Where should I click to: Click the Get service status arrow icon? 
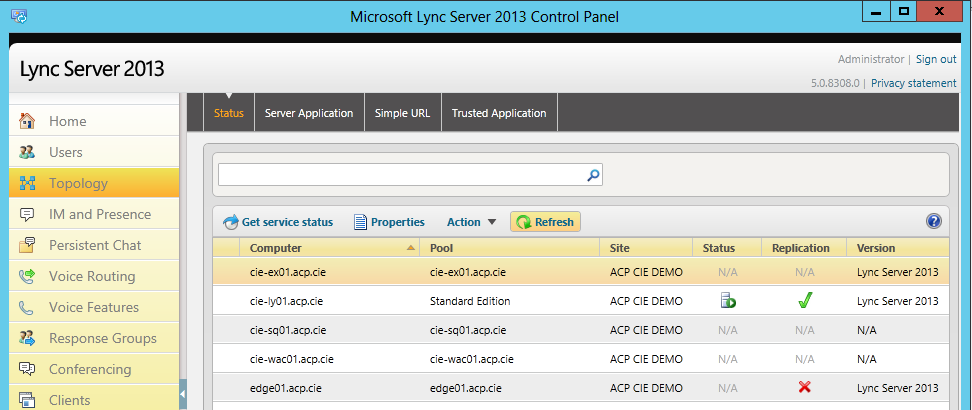click(x=231, y=222)
